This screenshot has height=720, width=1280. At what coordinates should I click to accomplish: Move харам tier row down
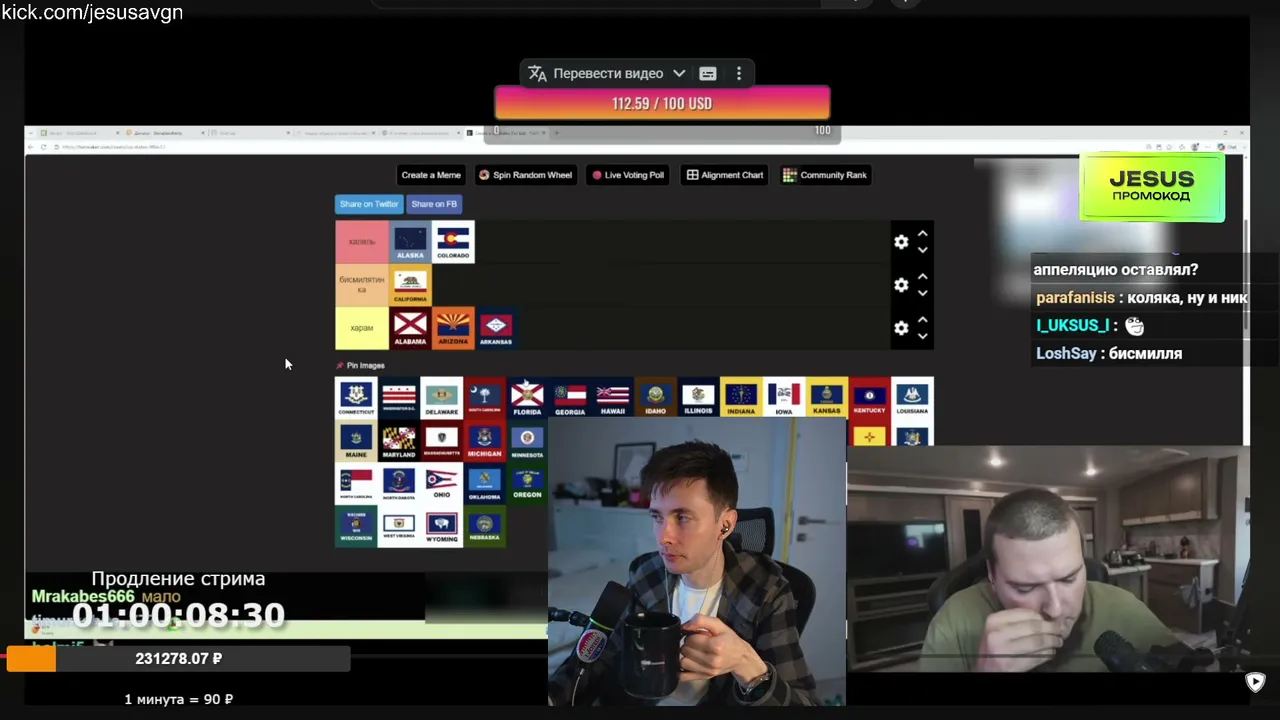[923, 336]
